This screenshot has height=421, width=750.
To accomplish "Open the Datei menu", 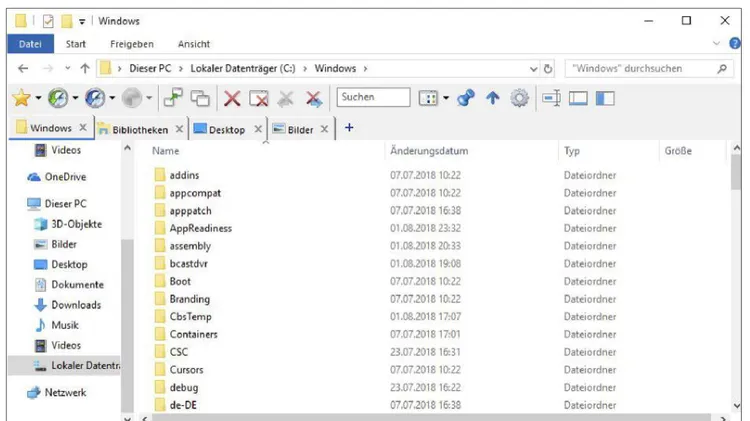I will point(30,44).
